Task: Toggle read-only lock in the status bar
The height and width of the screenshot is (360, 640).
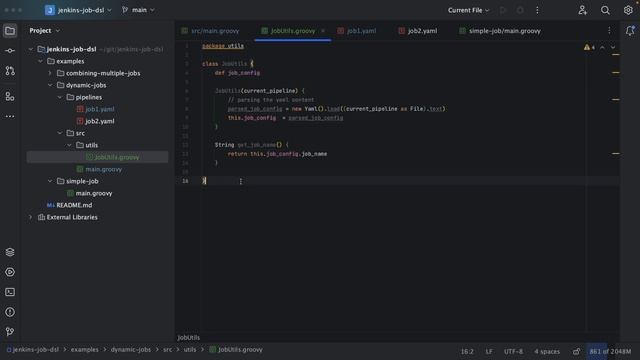Action: coord(576,351)
